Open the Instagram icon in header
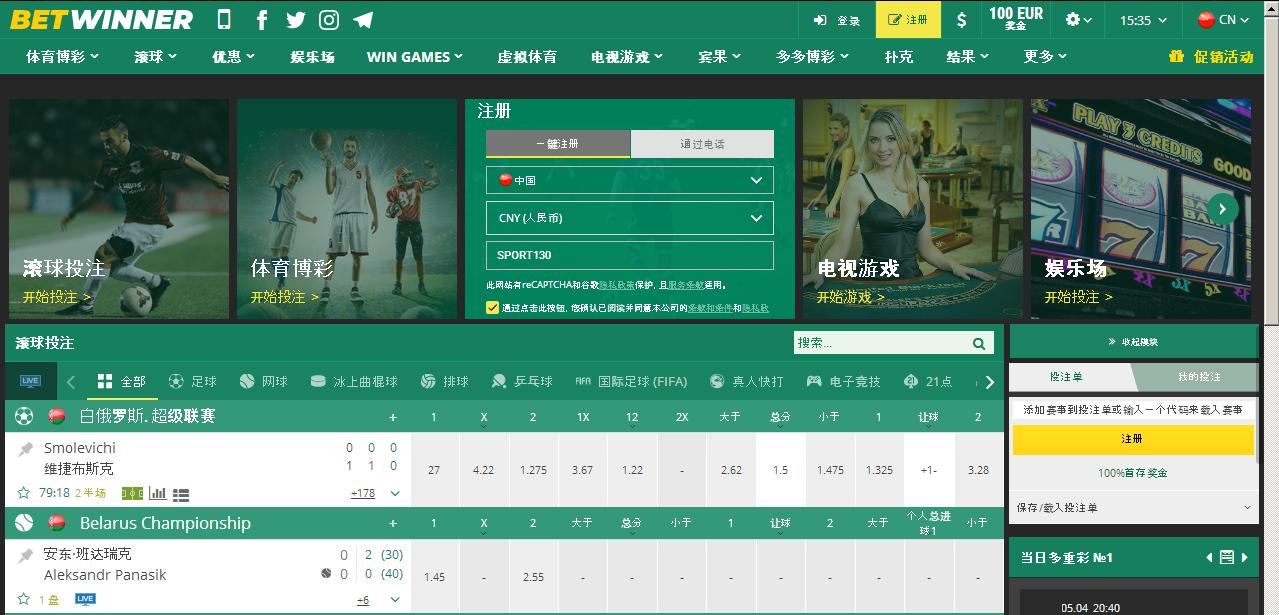The height and width of the screenshot is (615, 1279). point(329,19)
